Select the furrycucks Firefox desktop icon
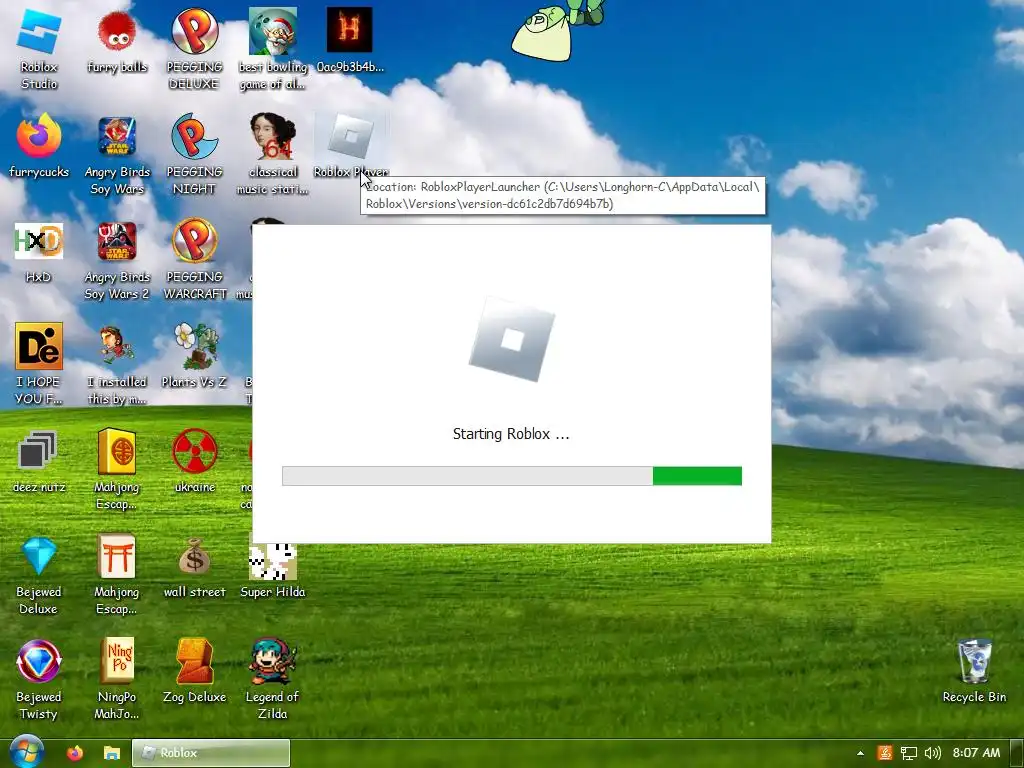1024x768 pixels. 39,146
